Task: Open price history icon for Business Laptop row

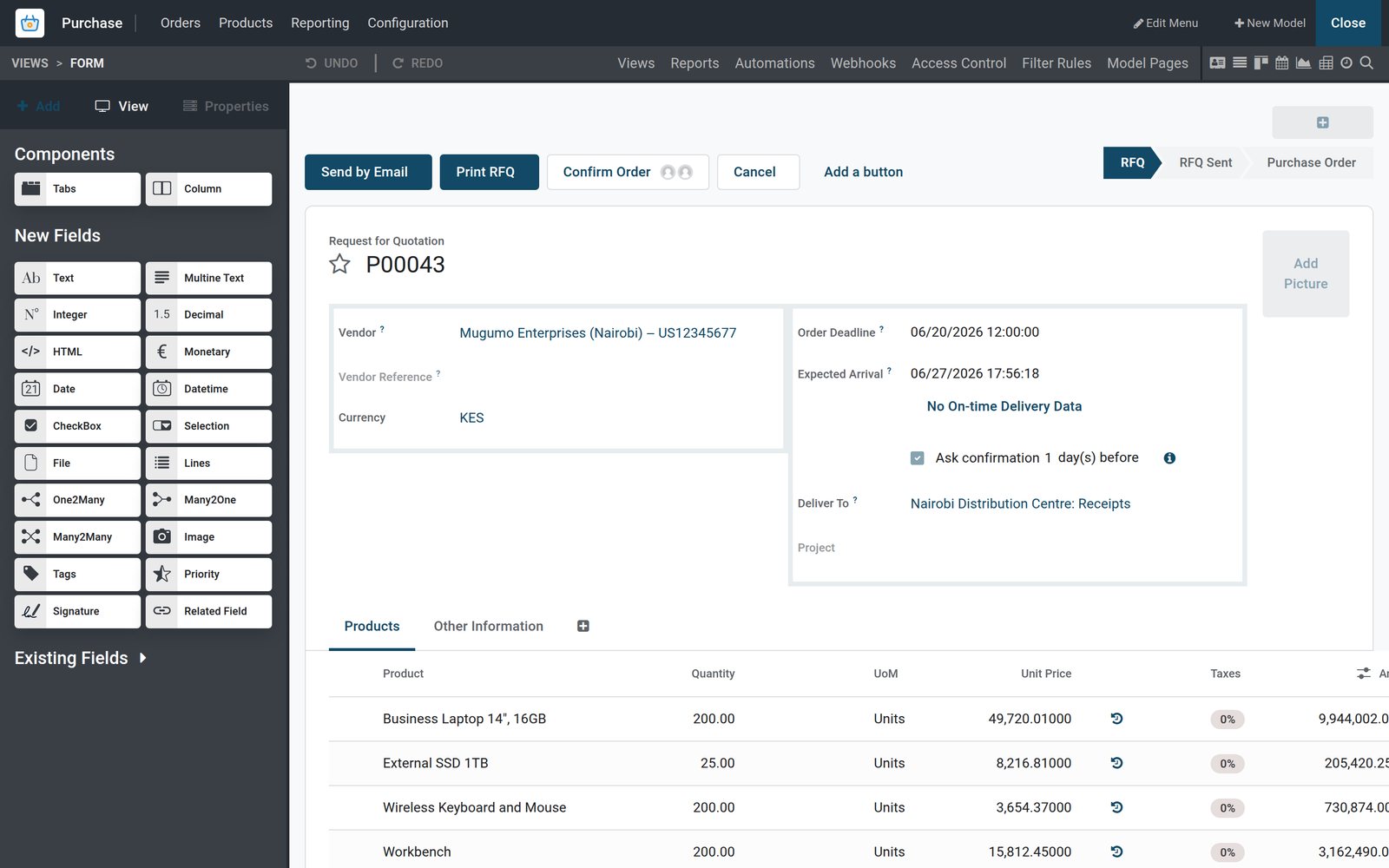Action: [1116, 719]
